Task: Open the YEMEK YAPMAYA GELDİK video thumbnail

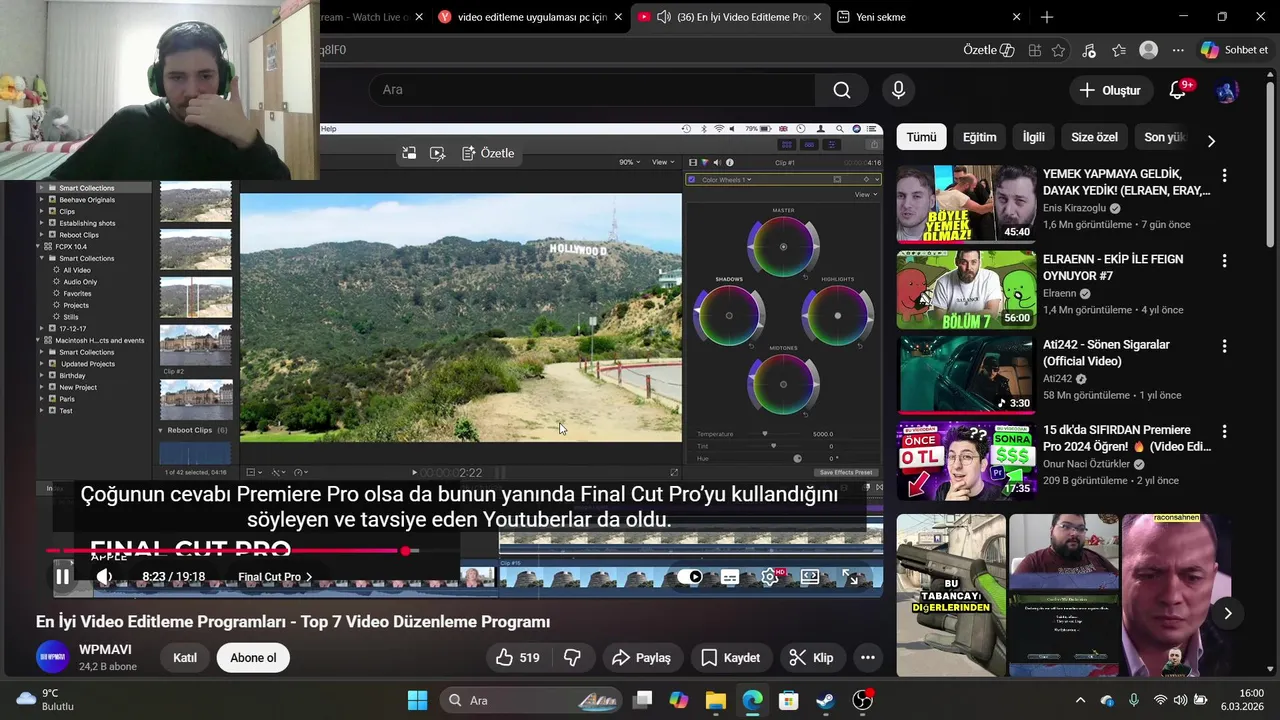Action: point(966,204)
